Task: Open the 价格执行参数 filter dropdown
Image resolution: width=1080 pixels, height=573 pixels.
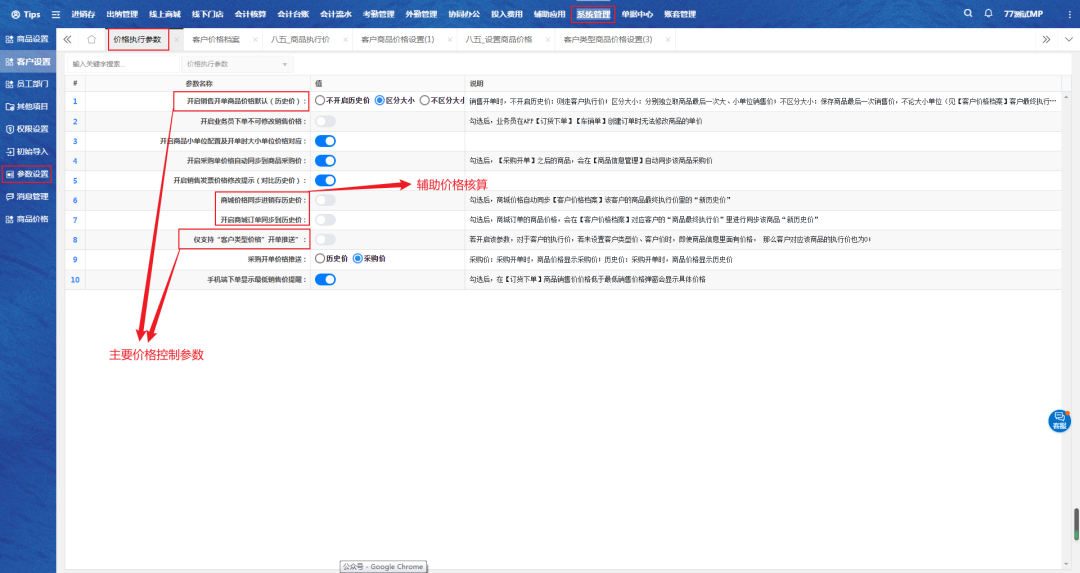Action: pos(237,64)
